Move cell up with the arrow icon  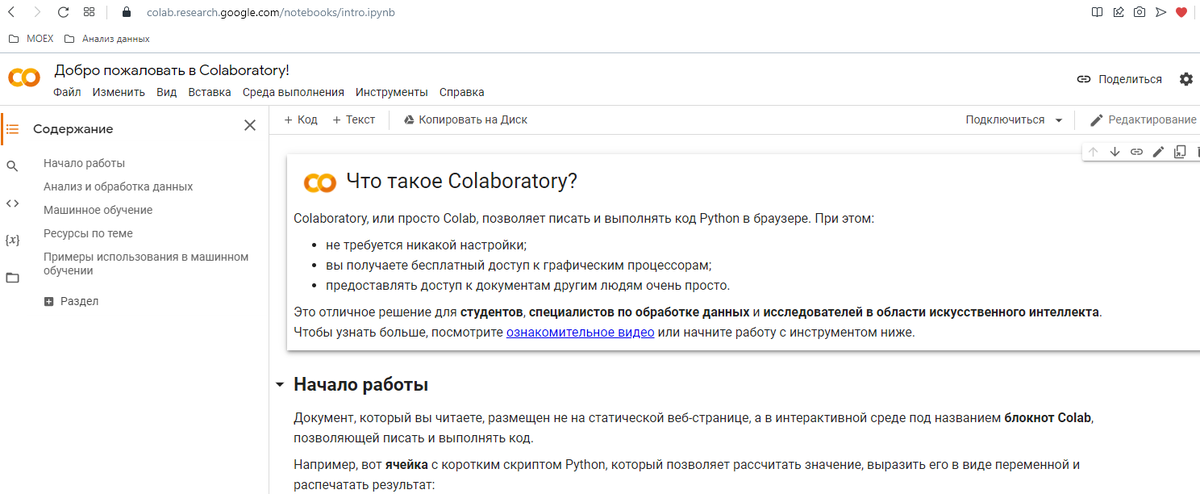coord(1093,152)
